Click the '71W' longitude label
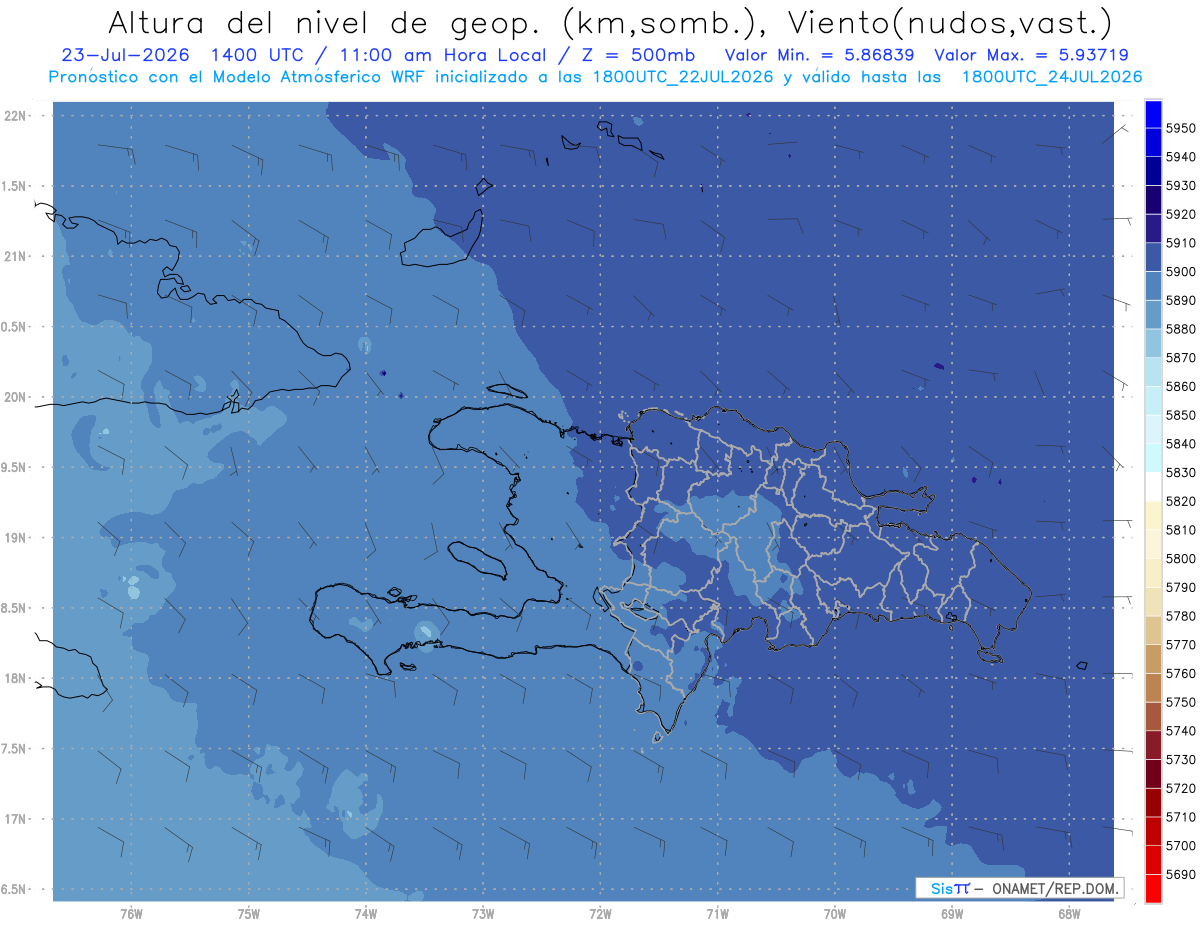The width and height of the screenshot is (1200, 927). click(x=717, y=914)
